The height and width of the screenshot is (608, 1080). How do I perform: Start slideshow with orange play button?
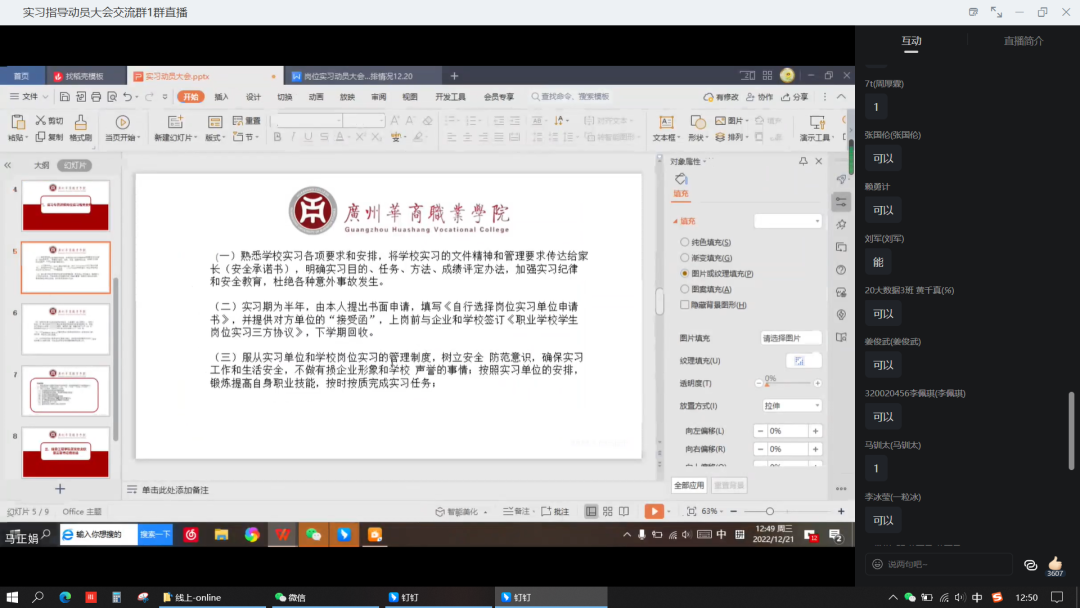[653, 511]
